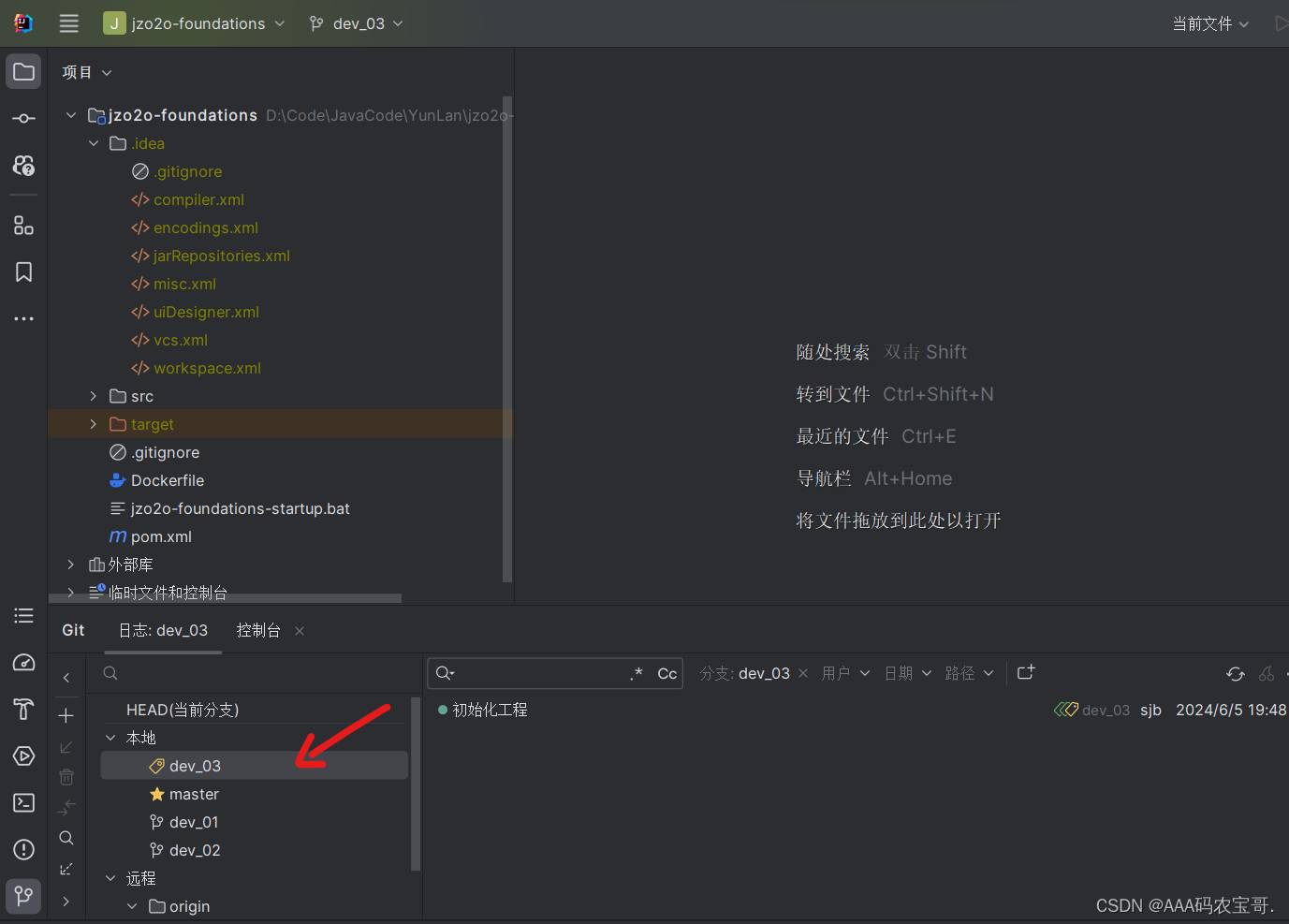Open the Commit tool window icon
This screenshot has height=924, width=1289.
click(x=24, y=119)
